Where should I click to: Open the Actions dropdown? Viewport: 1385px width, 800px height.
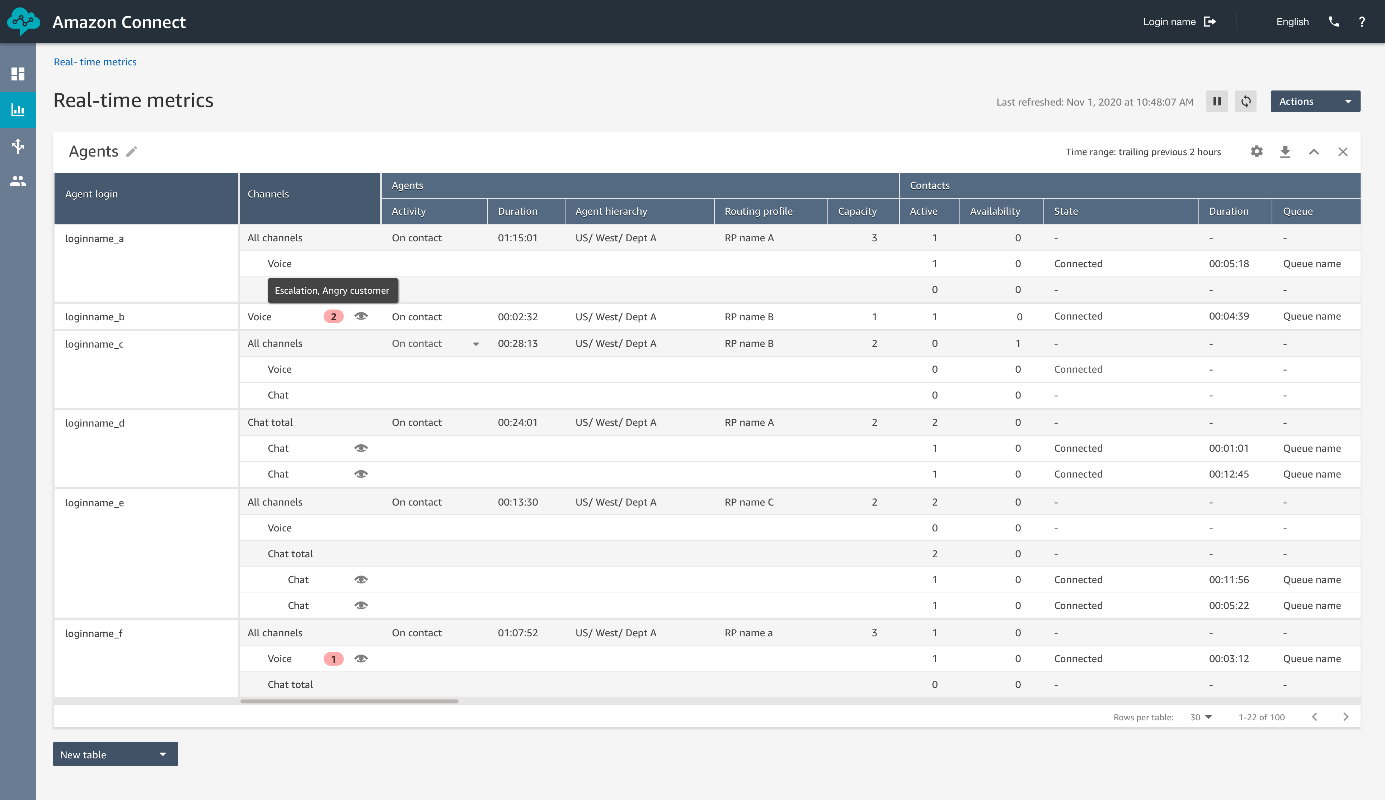click(x=1316, y=101)
